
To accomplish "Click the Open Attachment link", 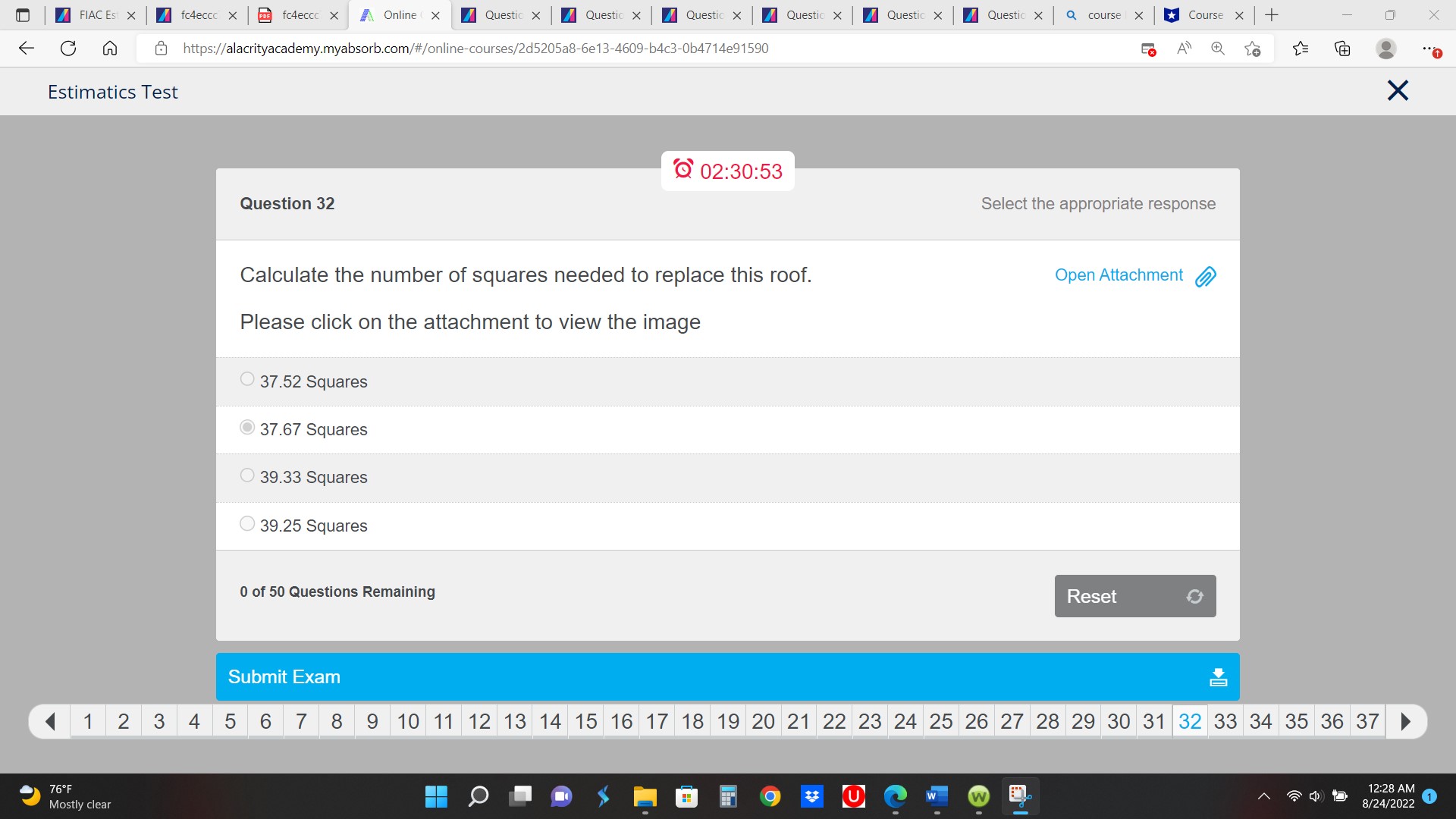I will (x=1119, y=275).
